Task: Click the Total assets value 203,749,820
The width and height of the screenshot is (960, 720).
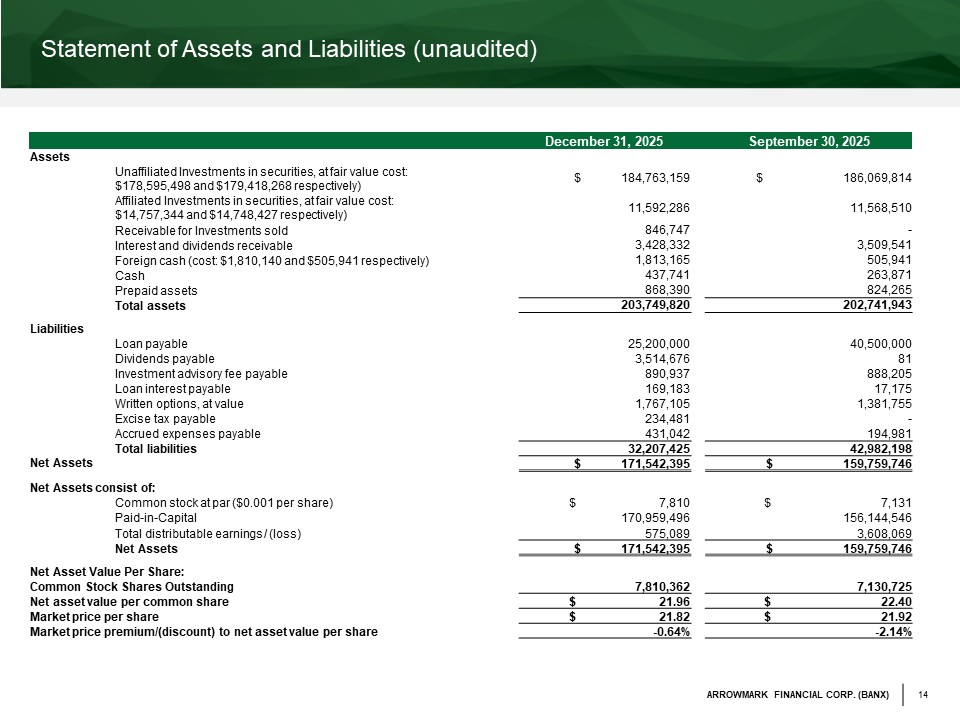Action: [x=651, y=305]
